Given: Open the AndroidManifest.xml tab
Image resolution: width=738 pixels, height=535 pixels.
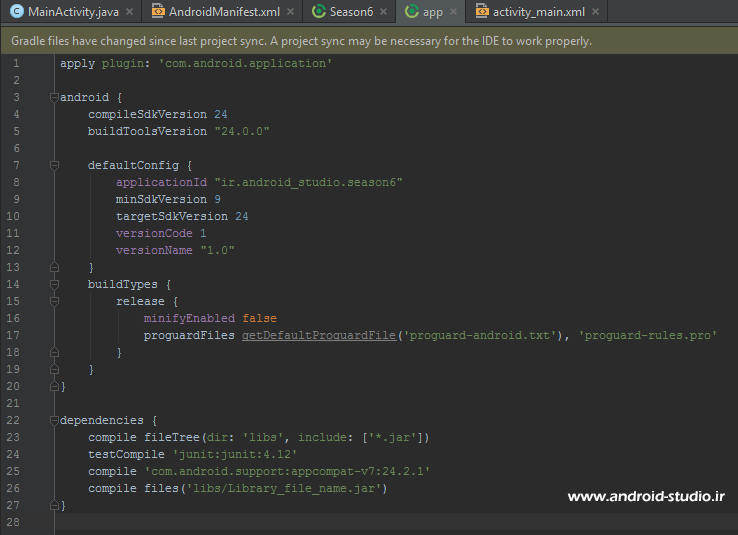Looking at the screenshot, I should [225, 13].
